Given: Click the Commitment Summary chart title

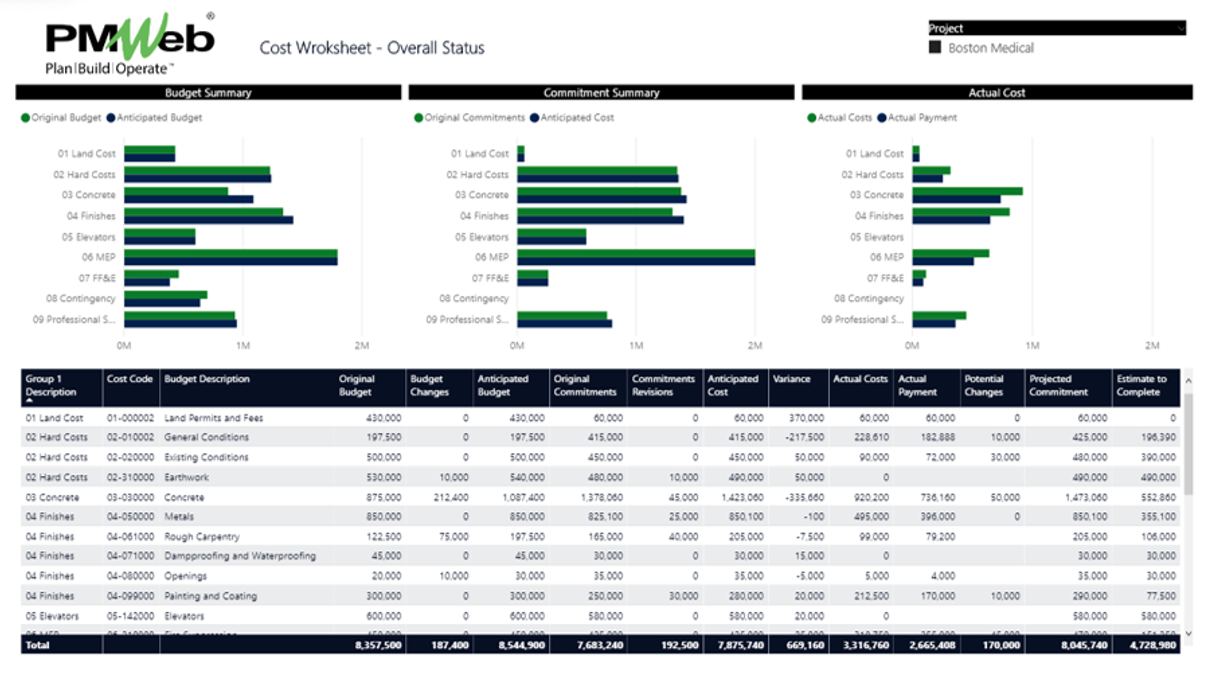Looking at the screenshot, I should [x=601, y=93].
